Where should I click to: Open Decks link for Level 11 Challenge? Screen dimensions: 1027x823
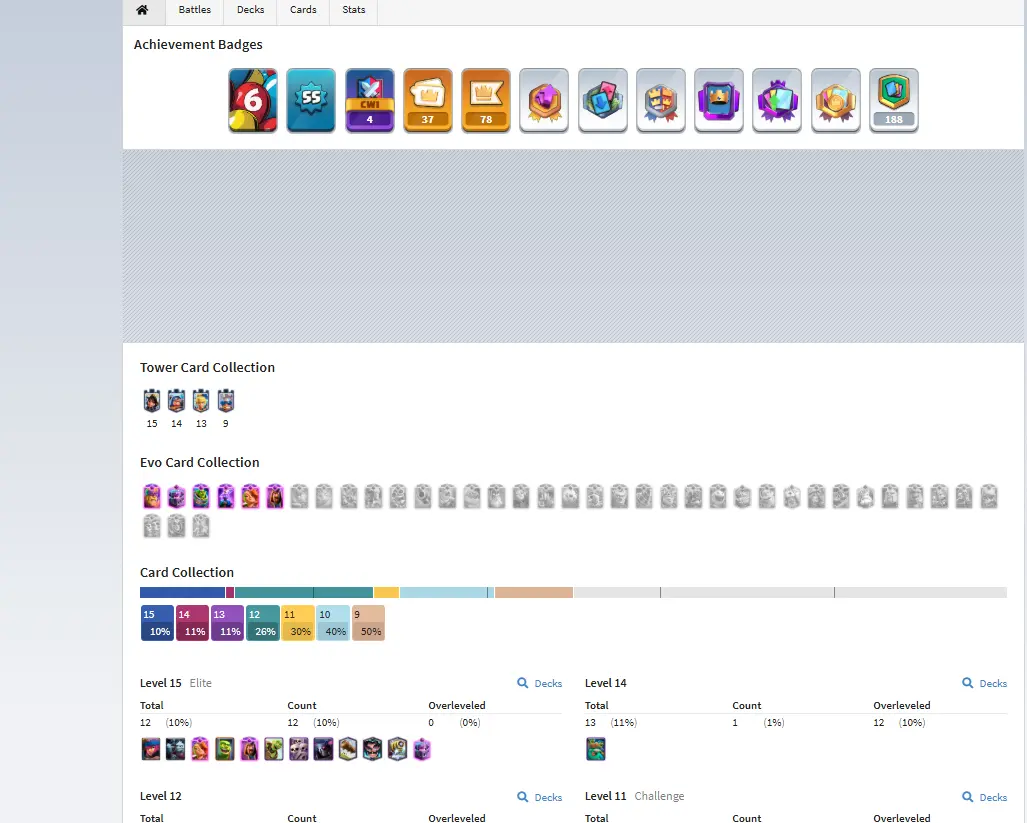point(984,797)
